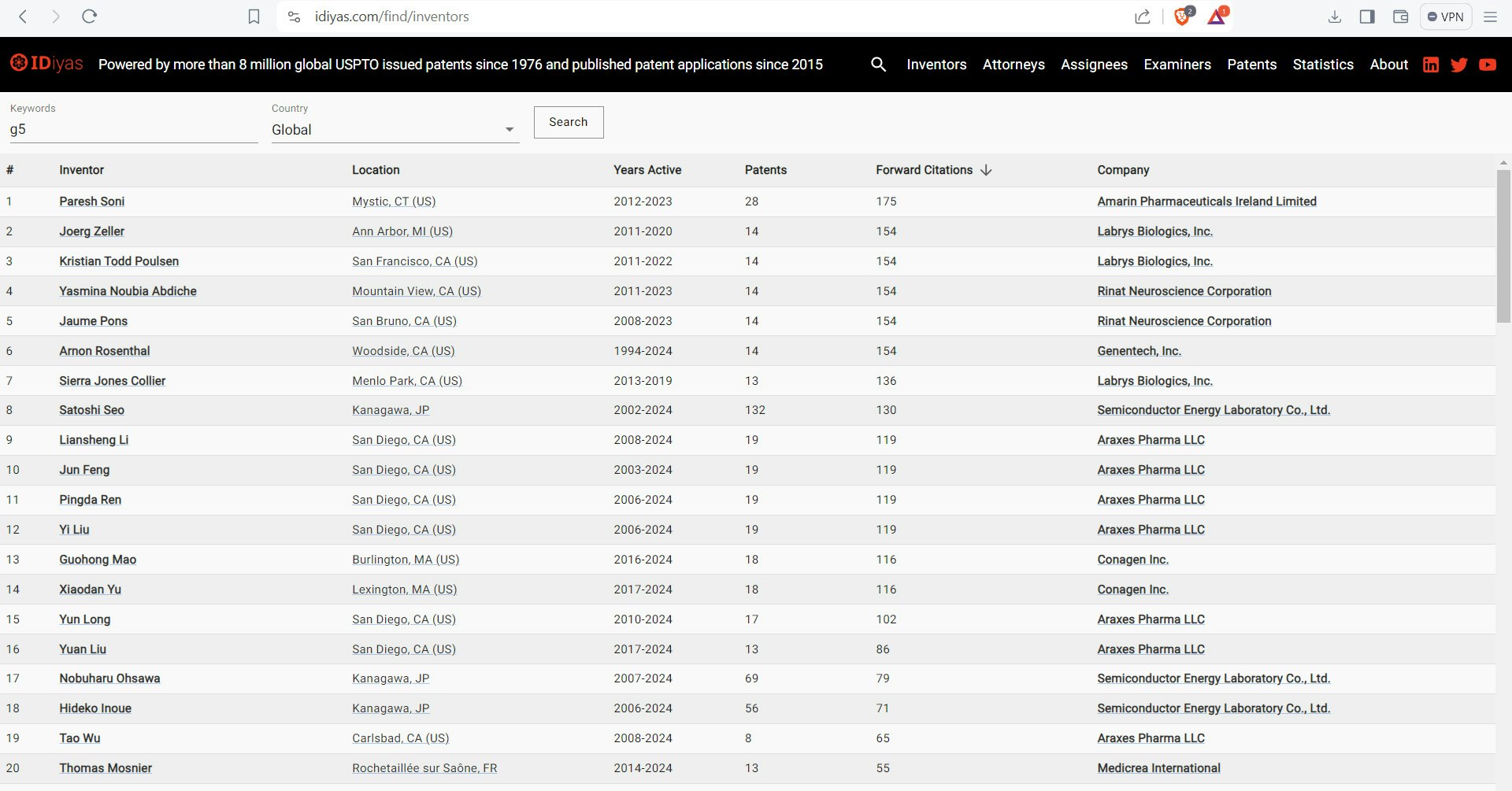
Task: Sort by Location column header
Action: click(376, 170)
